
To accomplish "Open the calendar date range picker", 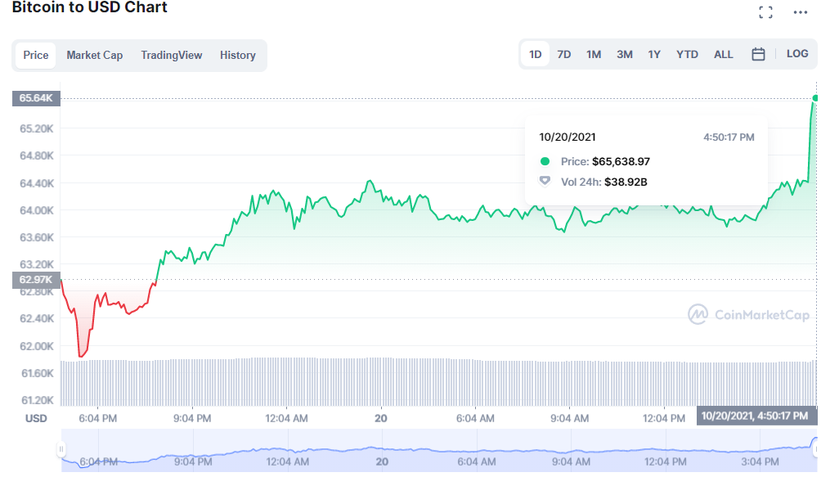I will [758, 54].
